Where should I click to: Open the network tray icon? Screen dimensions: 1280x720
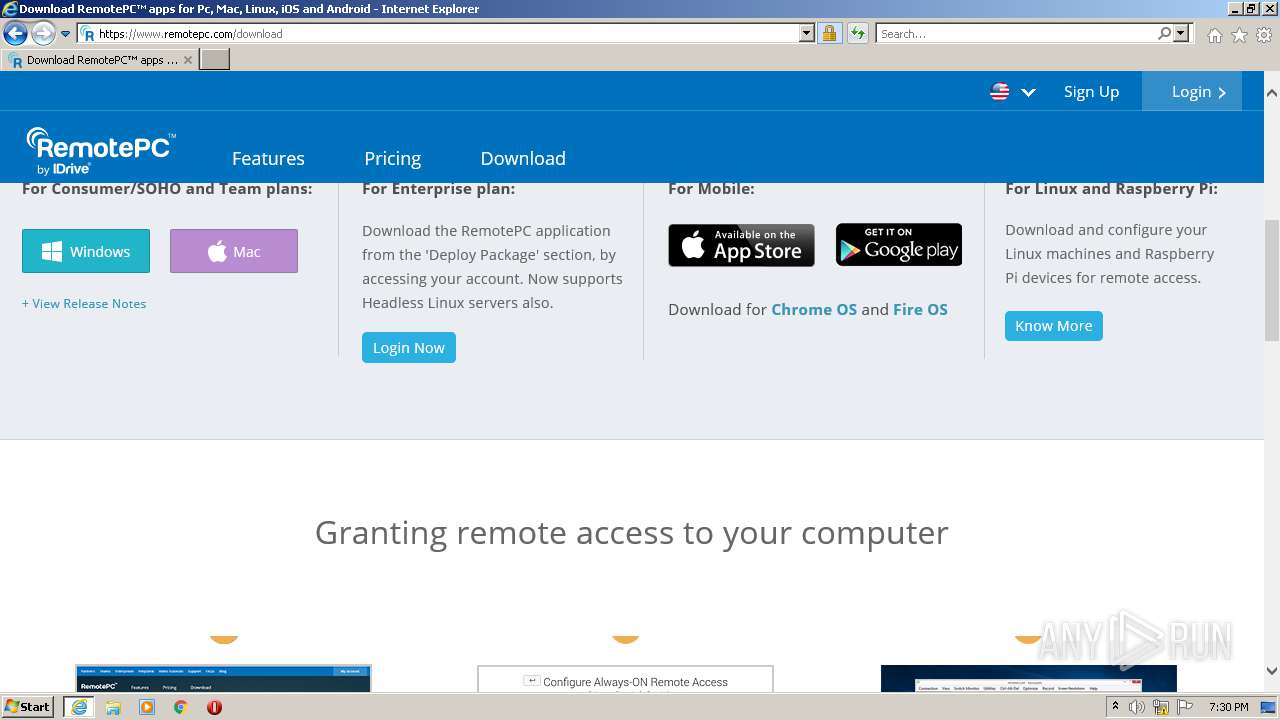(1161, 707)
